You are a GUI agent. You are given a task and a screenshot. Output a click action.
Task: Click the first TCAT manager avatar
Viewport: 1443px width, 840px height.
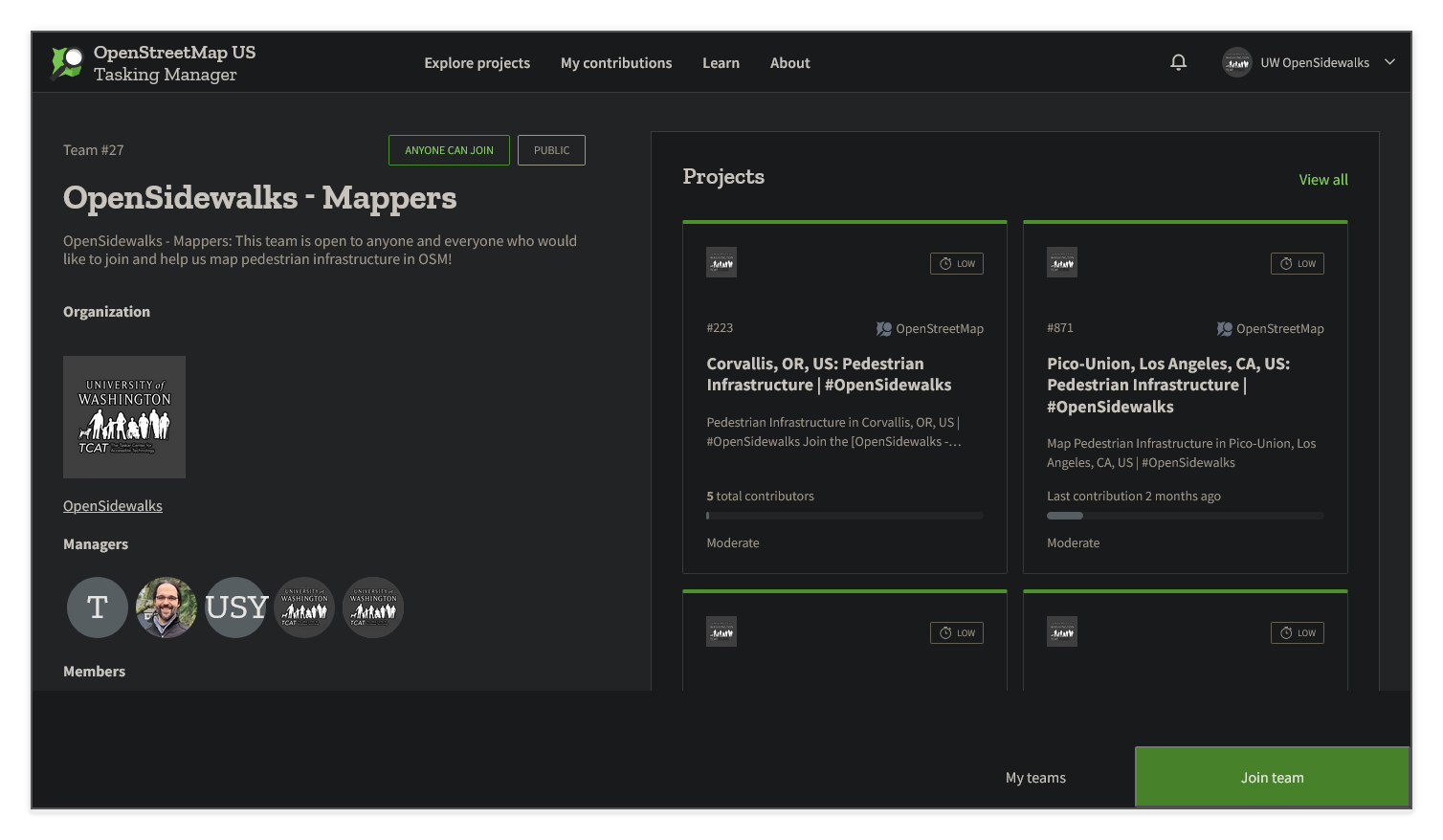tap(303, 607)
